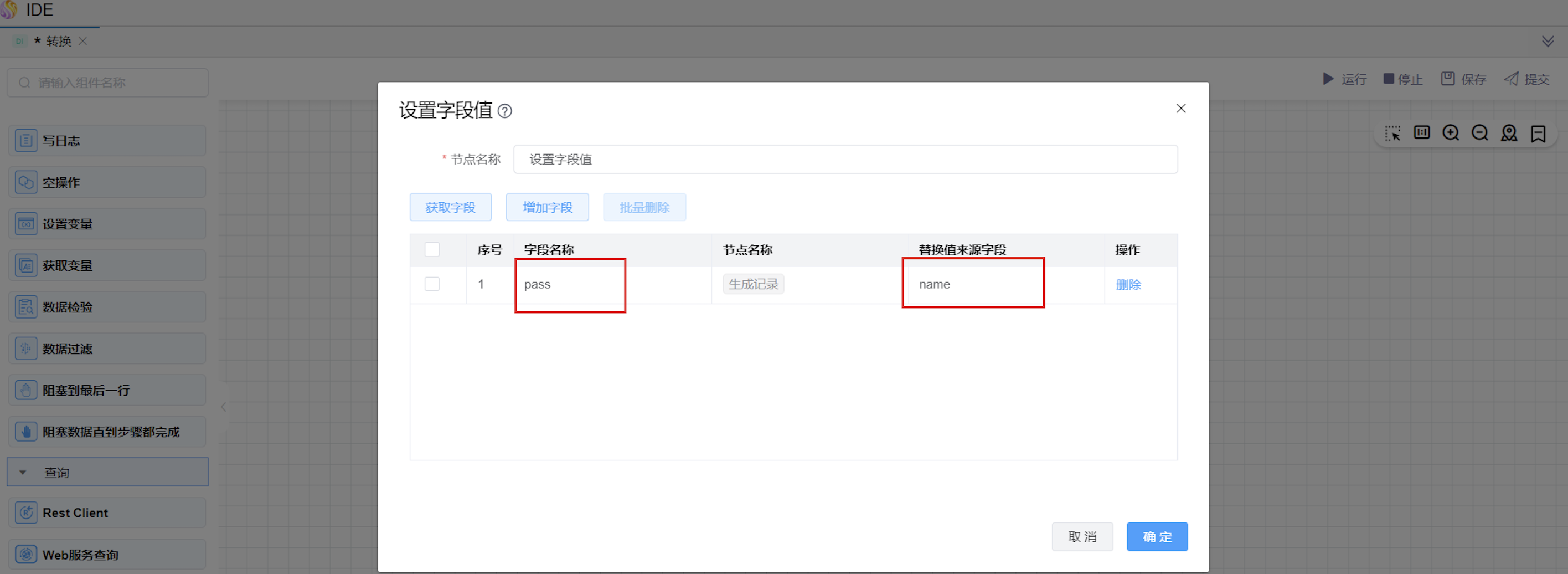Check the checkbox for row 1

click(x=431, y=284)
